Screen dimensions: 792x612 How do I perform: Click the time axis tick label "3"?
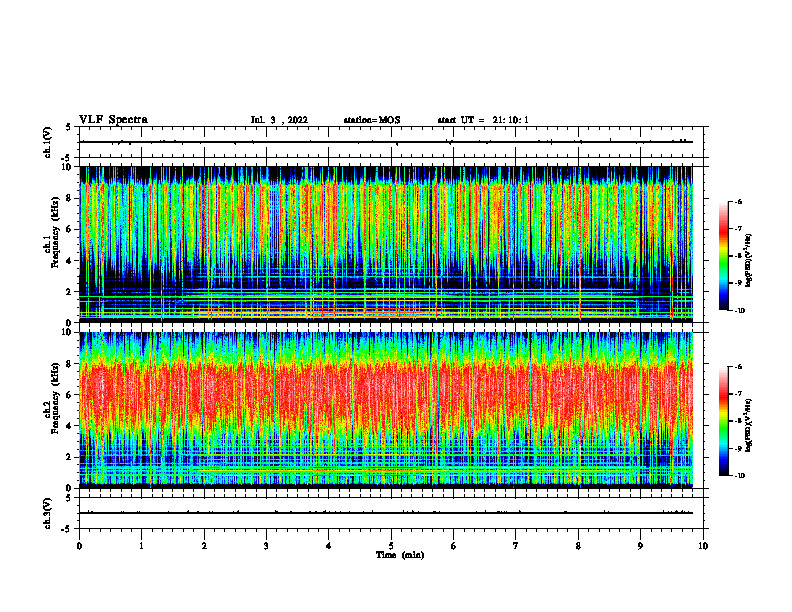(x=266, y=546)
